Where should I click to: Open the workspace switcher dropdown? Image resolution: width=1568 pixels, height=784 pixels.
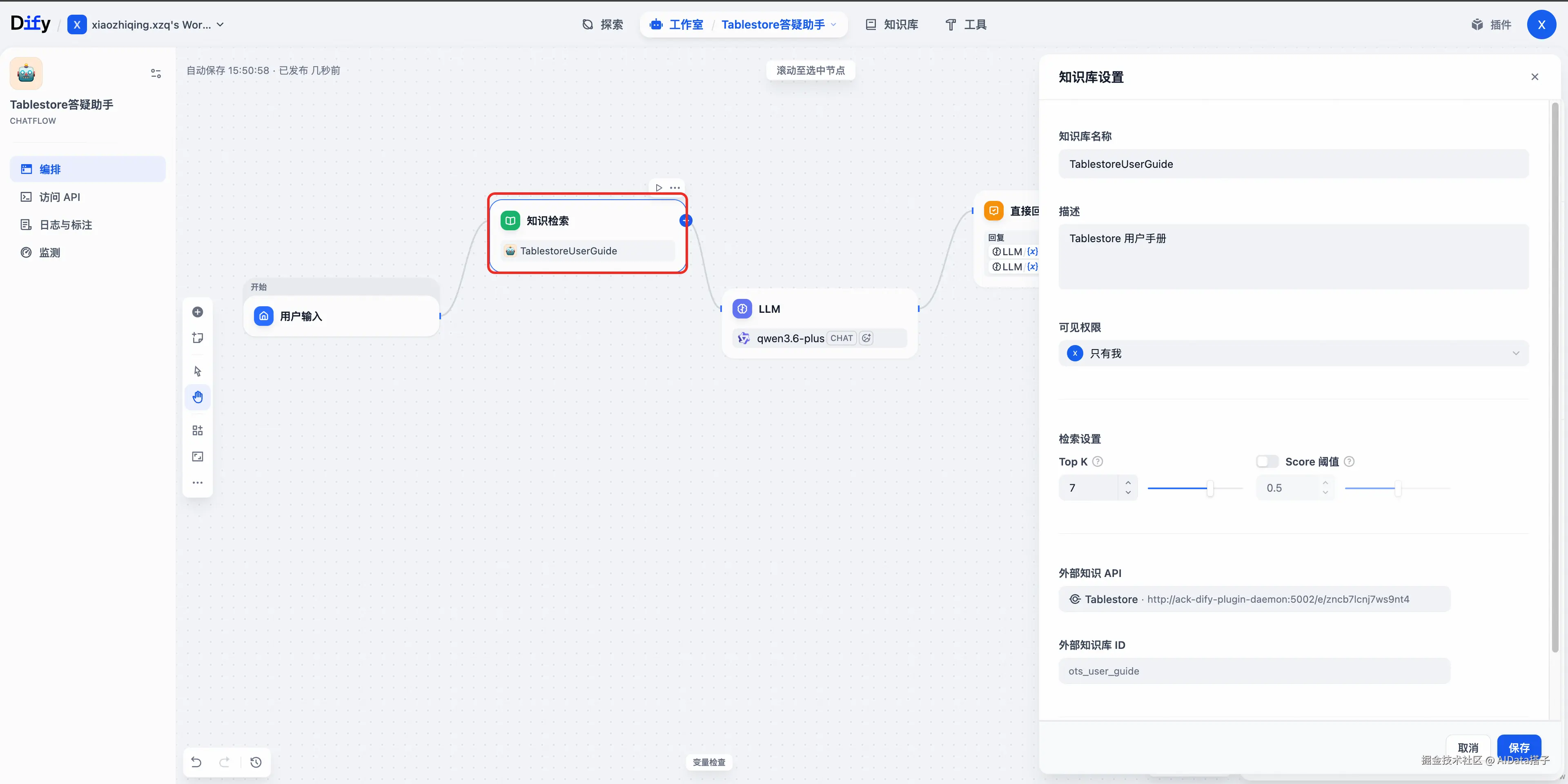(146, 24)
